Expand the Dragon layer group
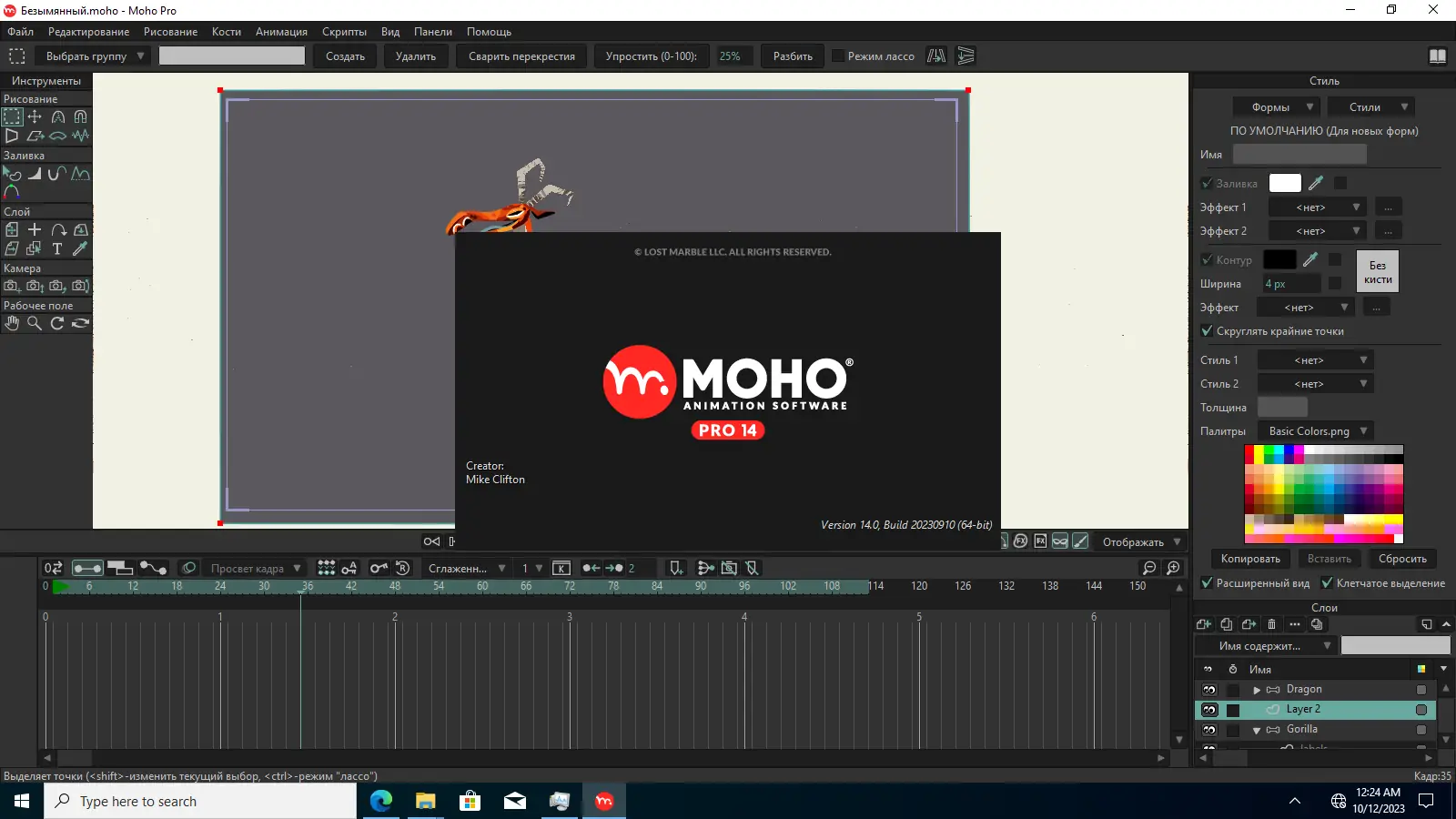Viewport: 1456px width, 819px height. (x=1257, y=690)
